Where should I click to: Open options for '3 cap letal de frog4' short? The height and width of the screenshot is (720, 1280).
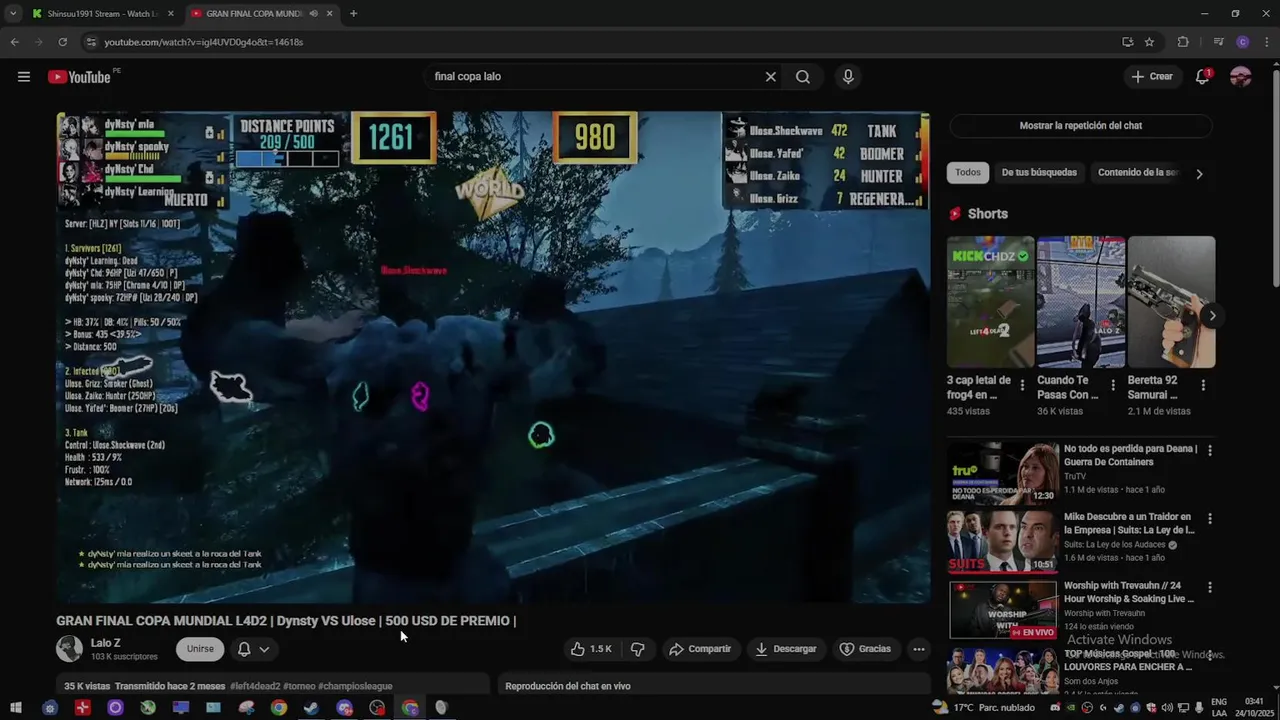(1022, 385)
